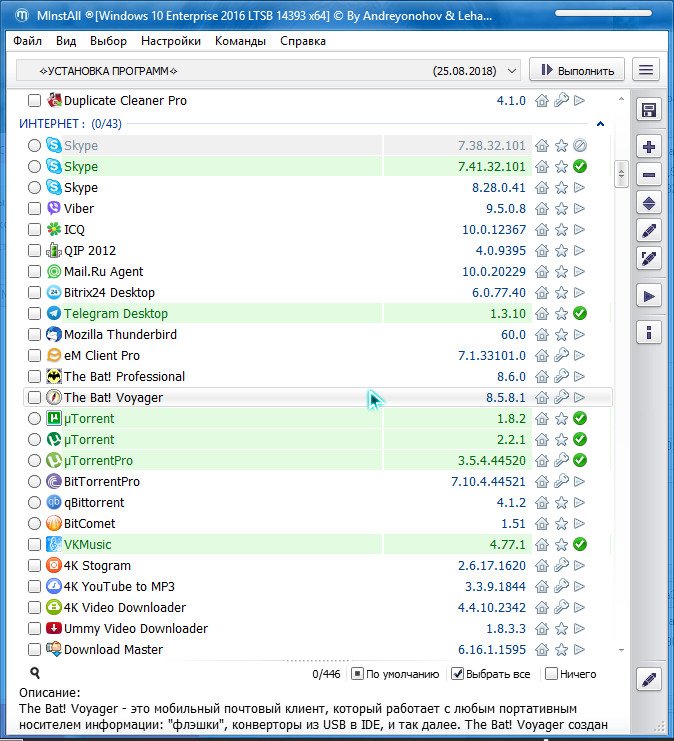Open the hamburger menu button
This screenshot has height=741, width=674.
646,70
